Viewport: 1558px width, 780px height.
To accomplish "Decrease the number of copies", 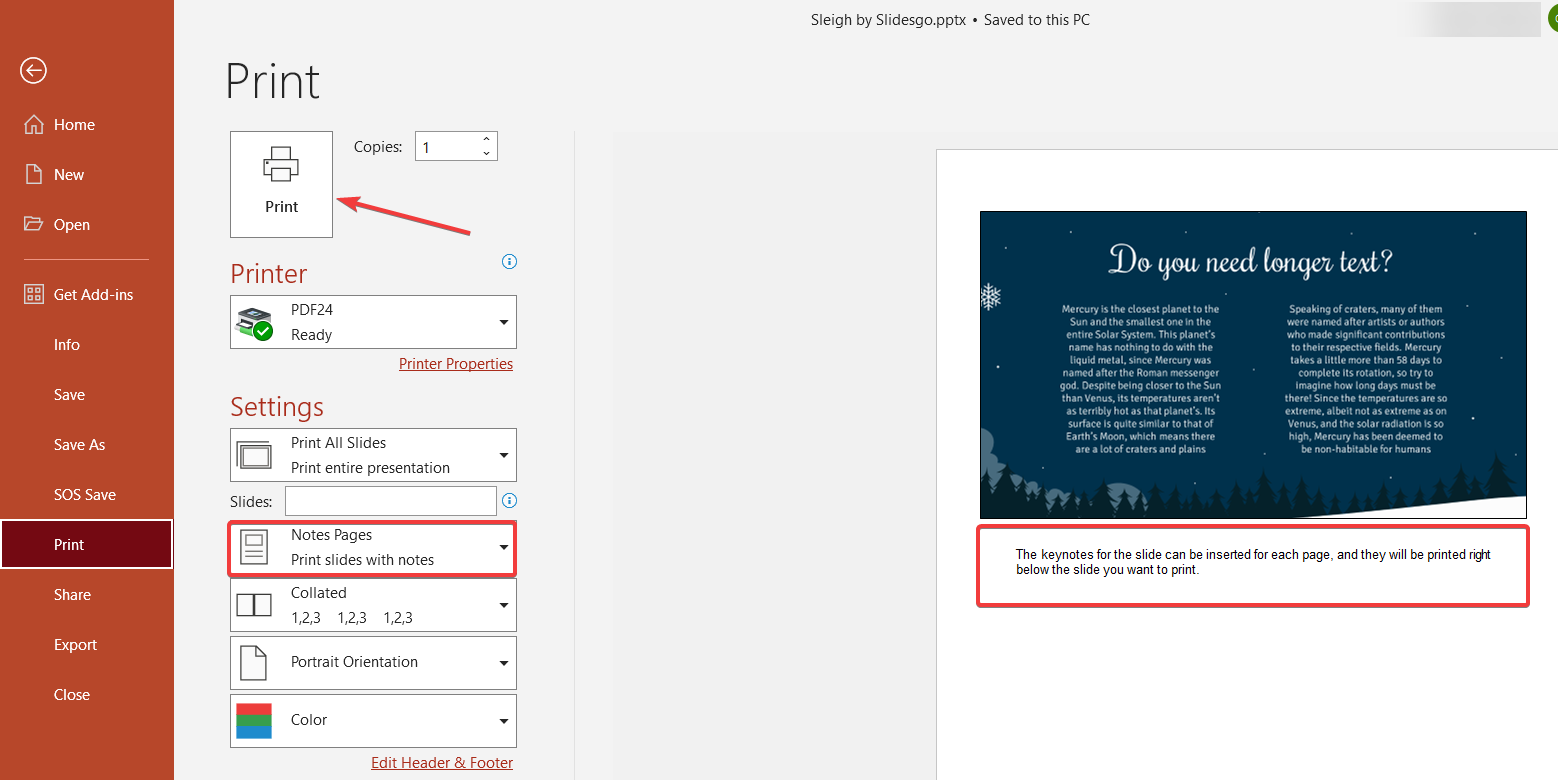I will pyautogui.click(x=487, y=154).
